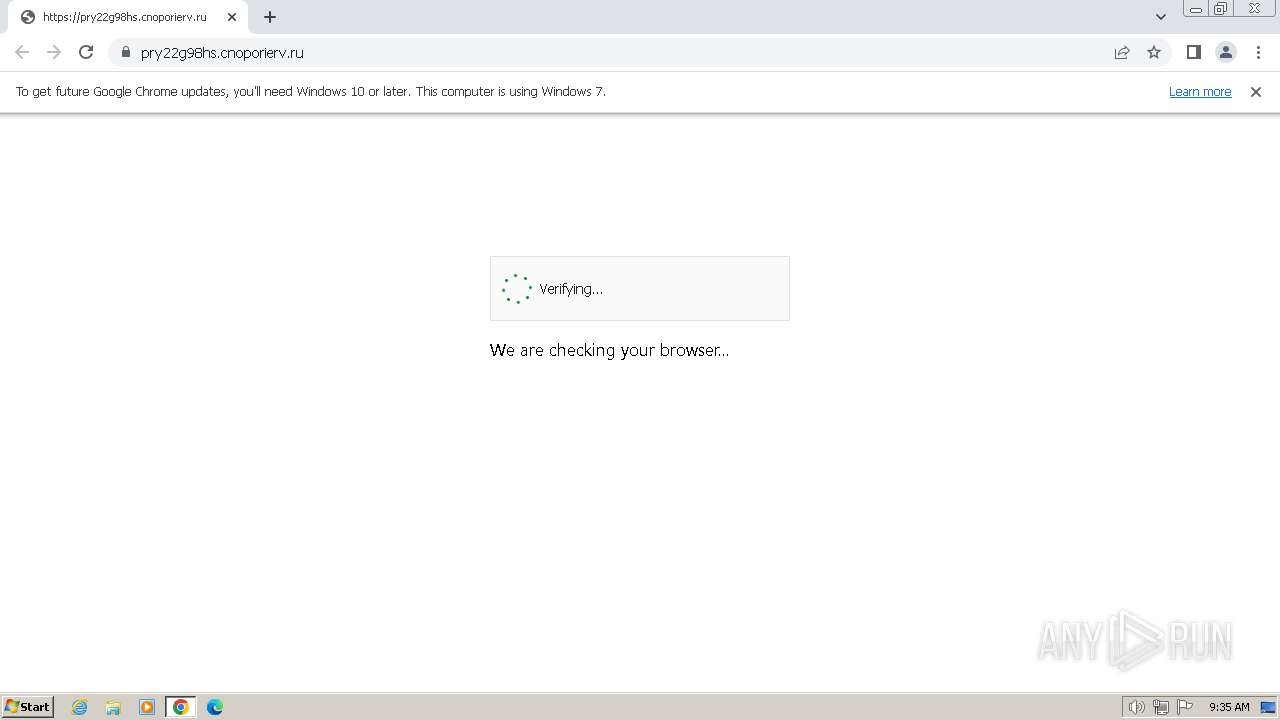
Task: Dismiss the Chrome update info bar
Action: click(x=1256, y=91)
